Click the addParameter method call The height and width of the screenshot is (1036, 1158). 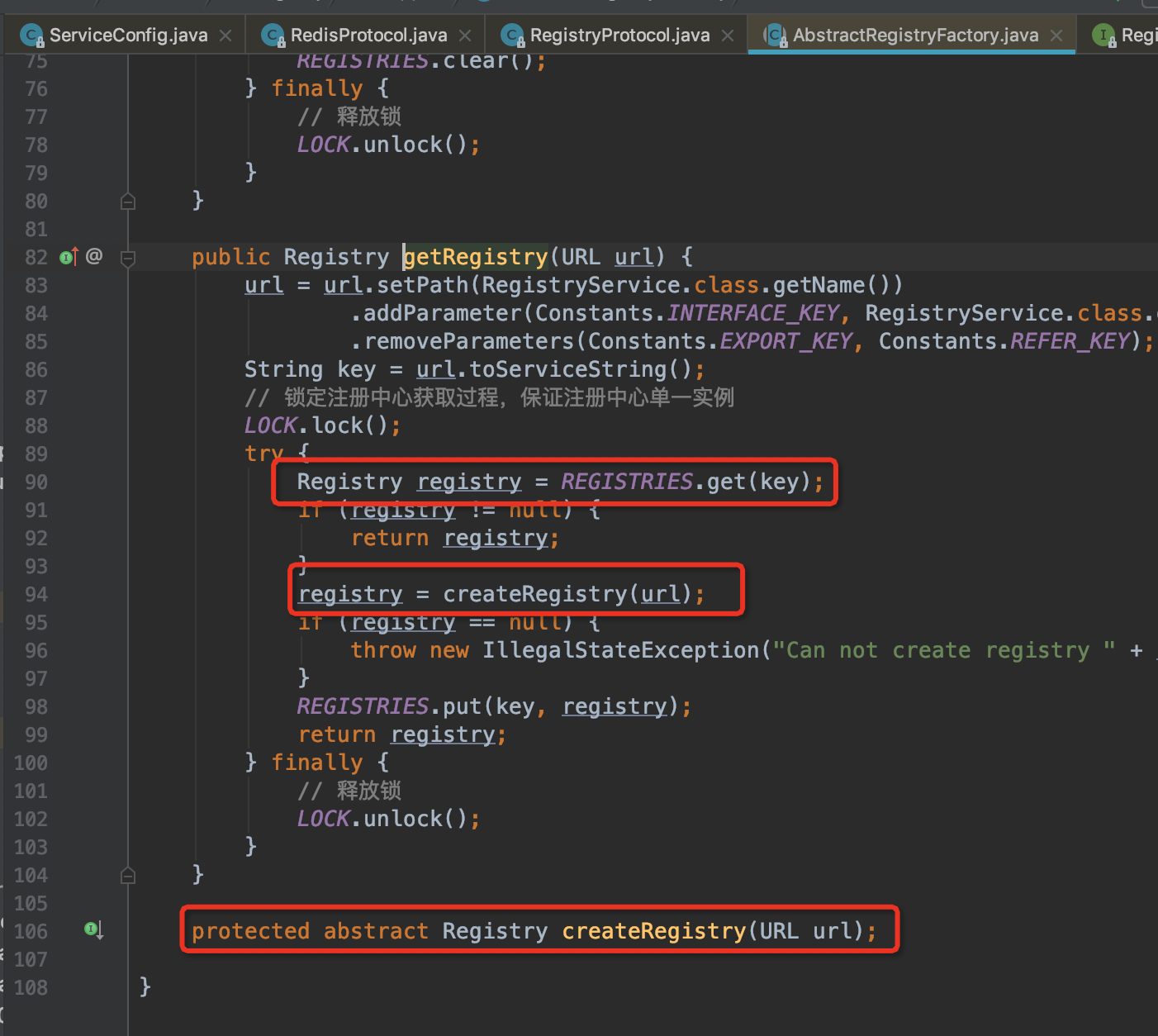(x=443, y=313)
